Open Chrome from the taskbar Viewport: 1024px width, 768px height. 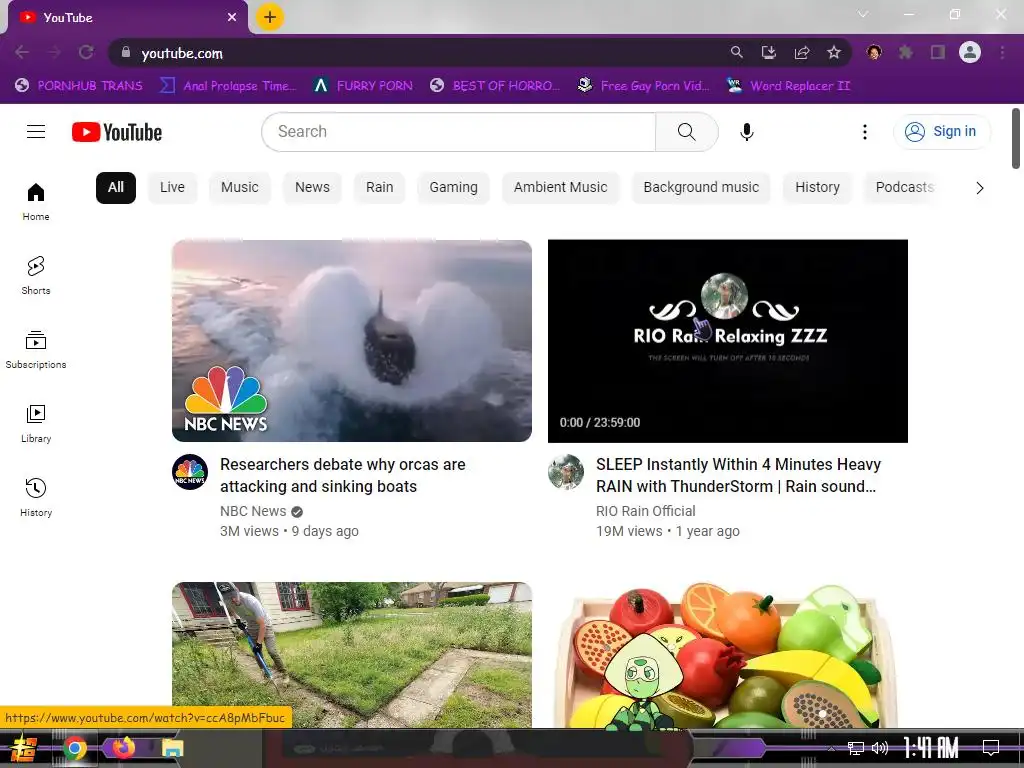click(x=74, y=748)
